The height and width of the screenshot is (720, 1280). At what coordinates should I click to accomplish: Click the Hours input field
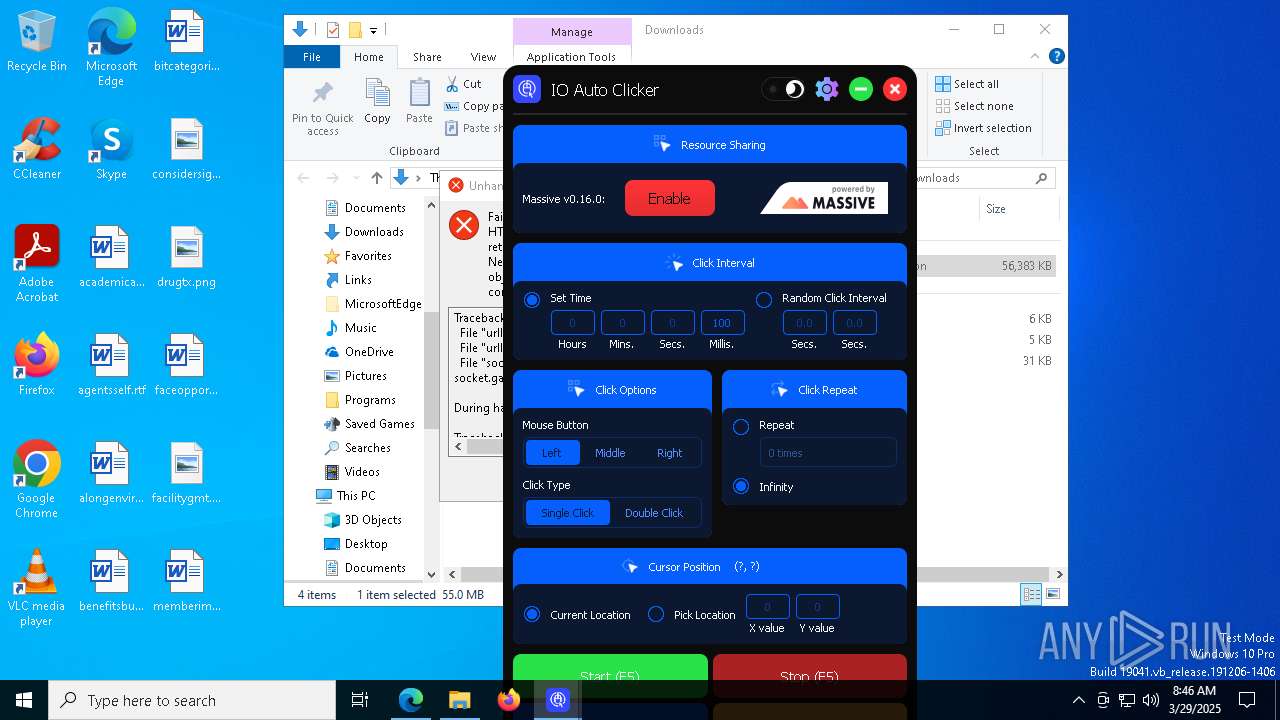tap(573, 323)
